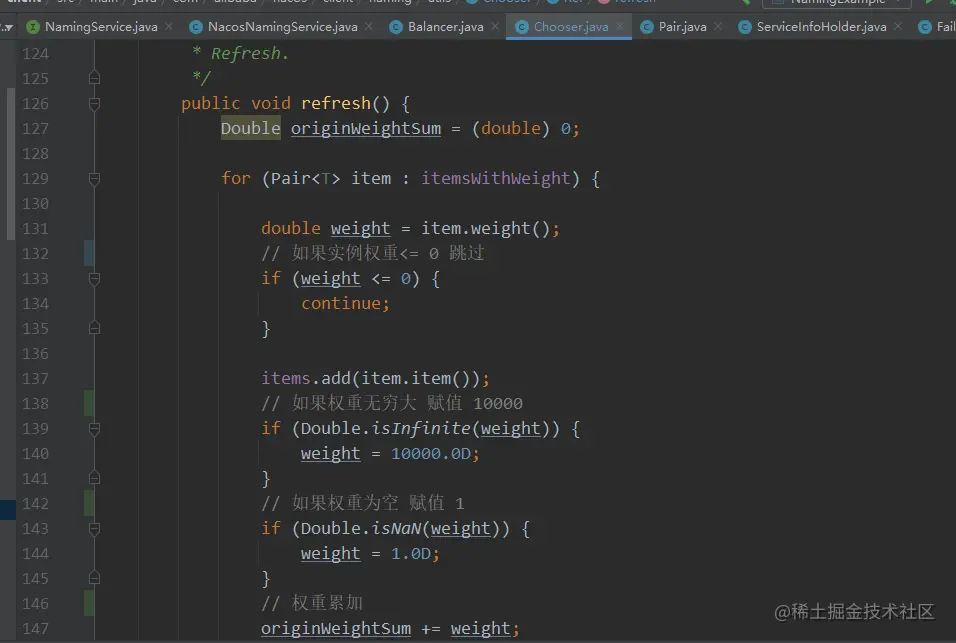Click the green change marker at line 138
Screen dimensions: 956x643
pos(89,403)
